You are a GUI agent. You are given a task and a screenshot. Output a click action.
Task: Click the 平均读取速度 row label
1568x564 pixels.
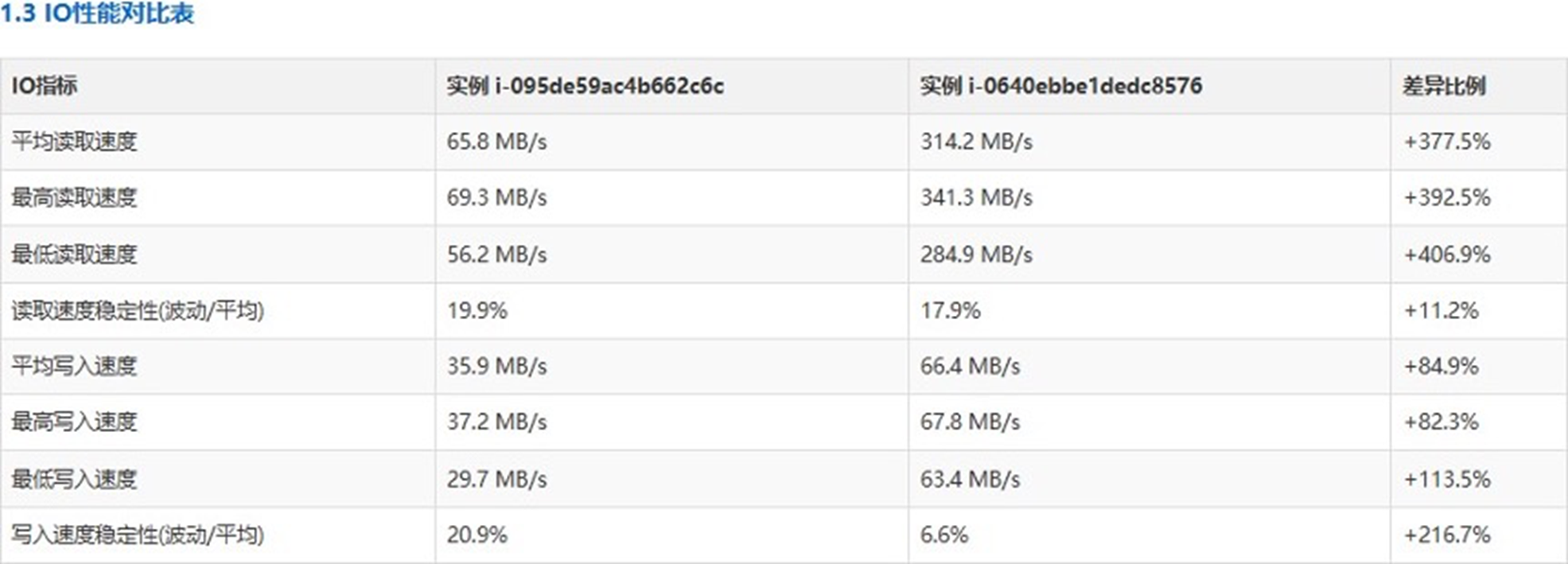[74, 142]
